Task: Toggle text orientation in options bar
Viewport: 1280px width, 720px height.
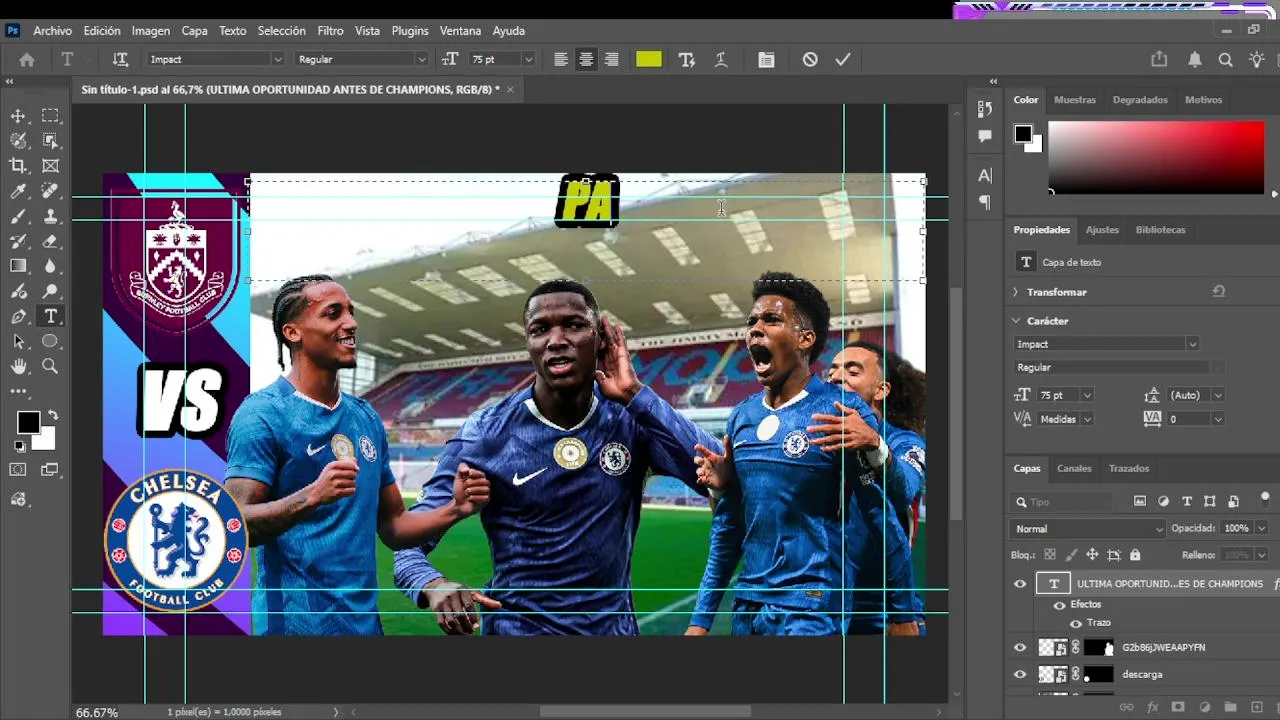Action: point(121,59)
